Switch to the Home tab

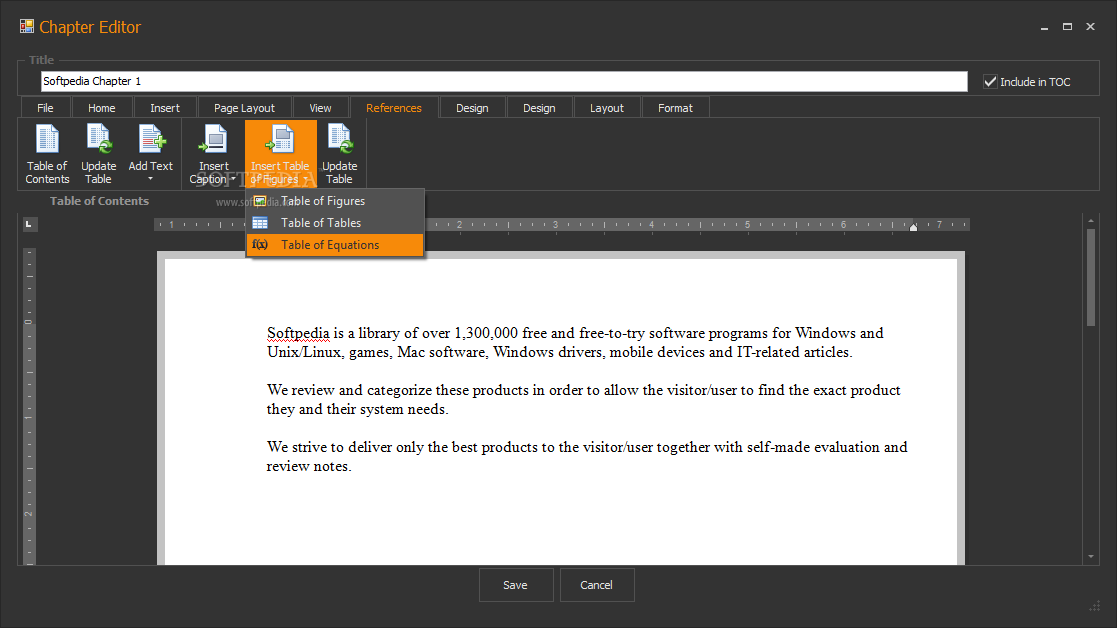[102, 108]
